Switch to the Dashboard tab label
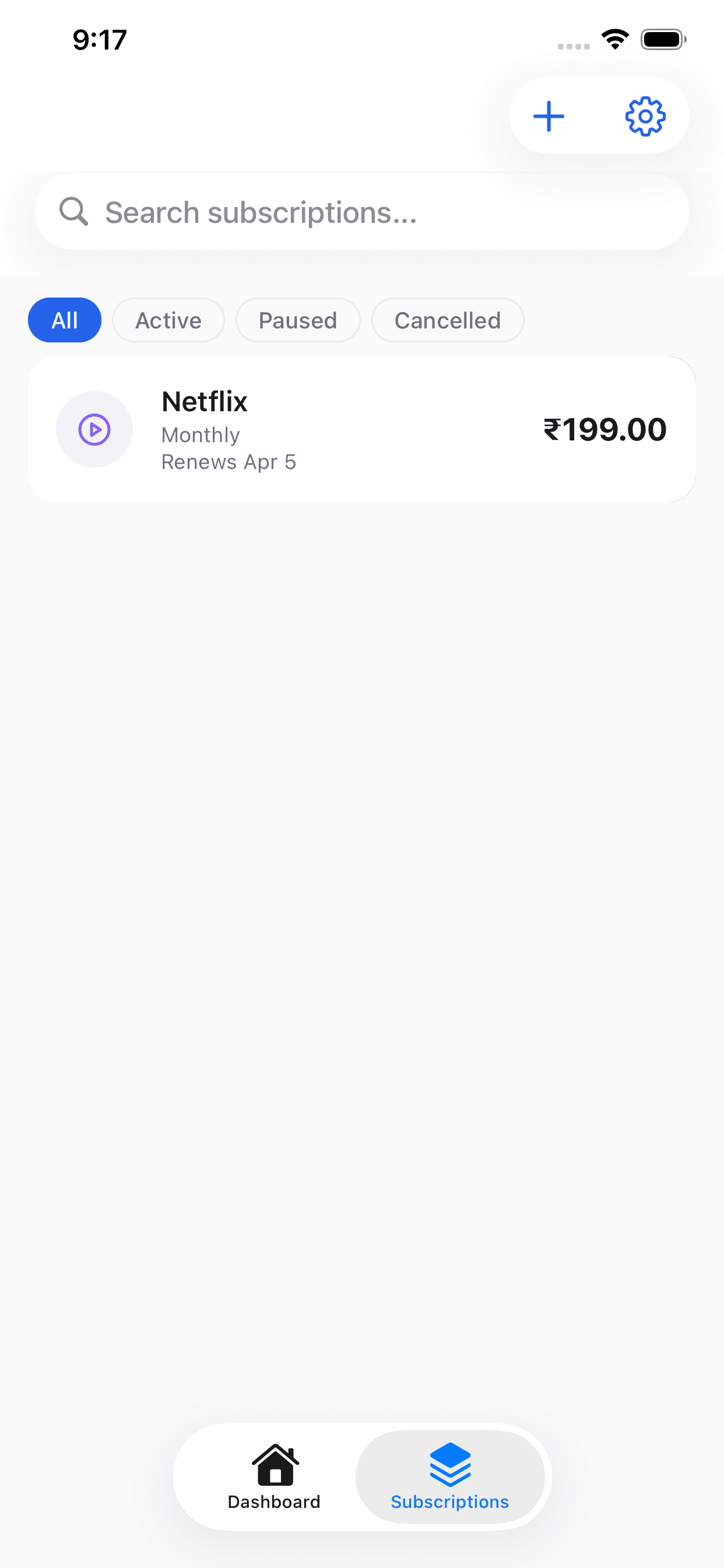724x1568 pixels. [x=275, y=1501]
